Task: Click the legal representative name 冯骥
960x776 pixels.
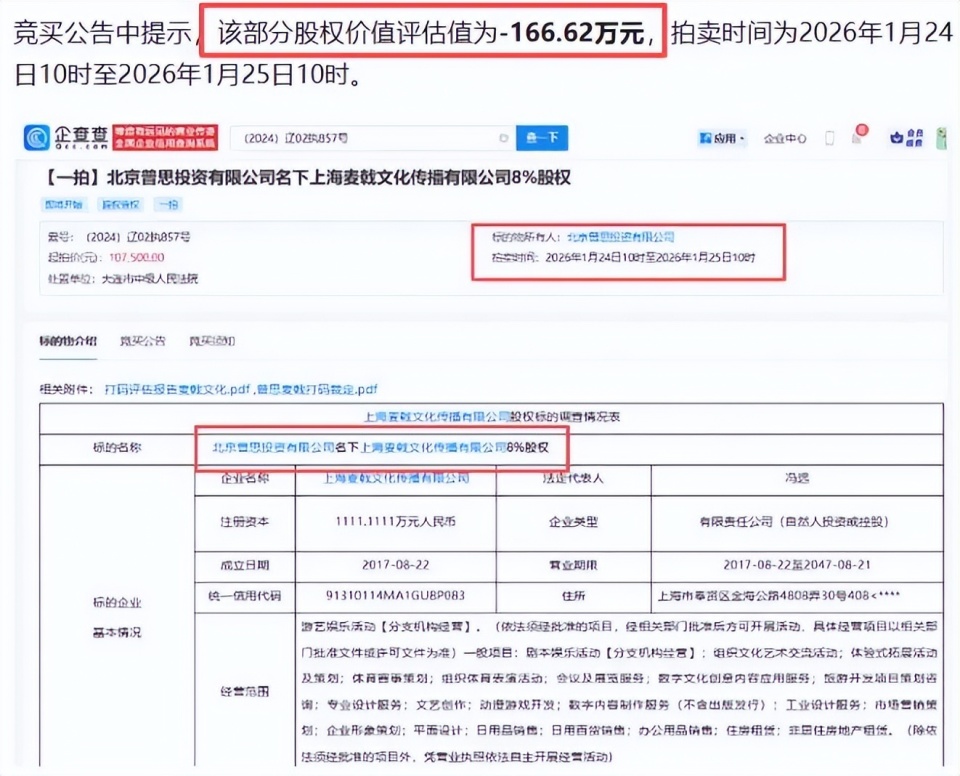Action: point(797,478)
